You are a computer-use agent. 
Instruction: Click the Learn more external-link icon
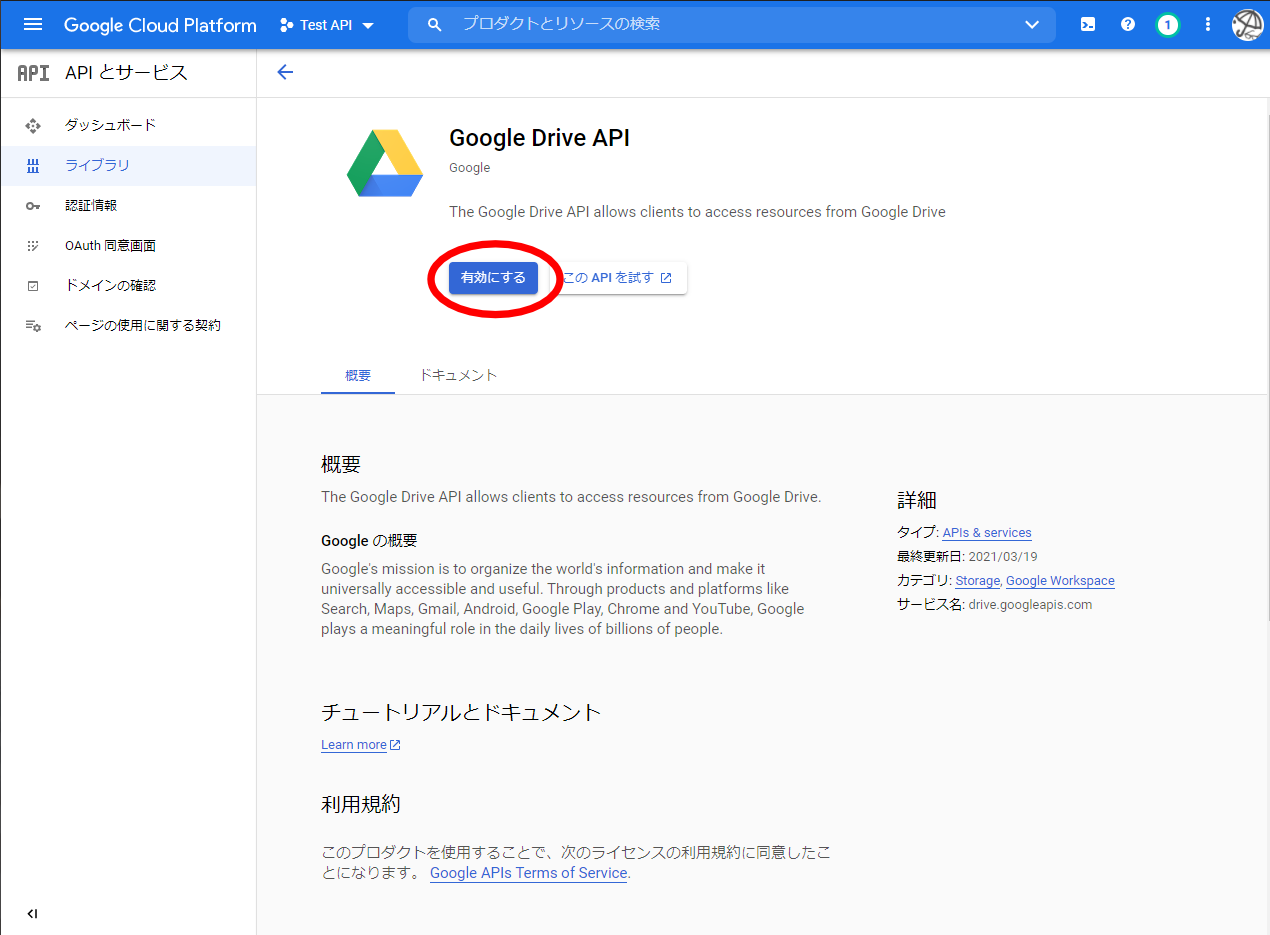(395, 745)
